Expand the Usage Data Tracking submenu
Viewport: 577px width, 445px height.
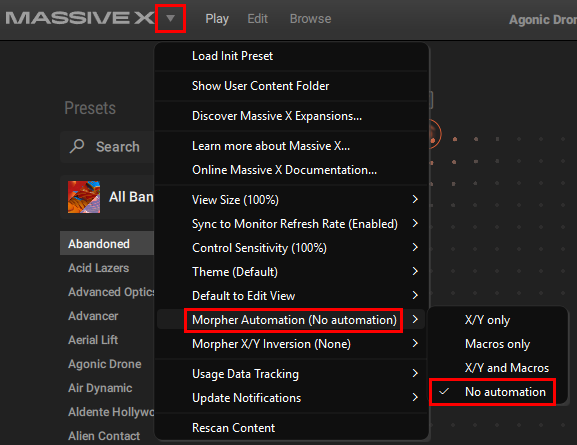point(291,374)
